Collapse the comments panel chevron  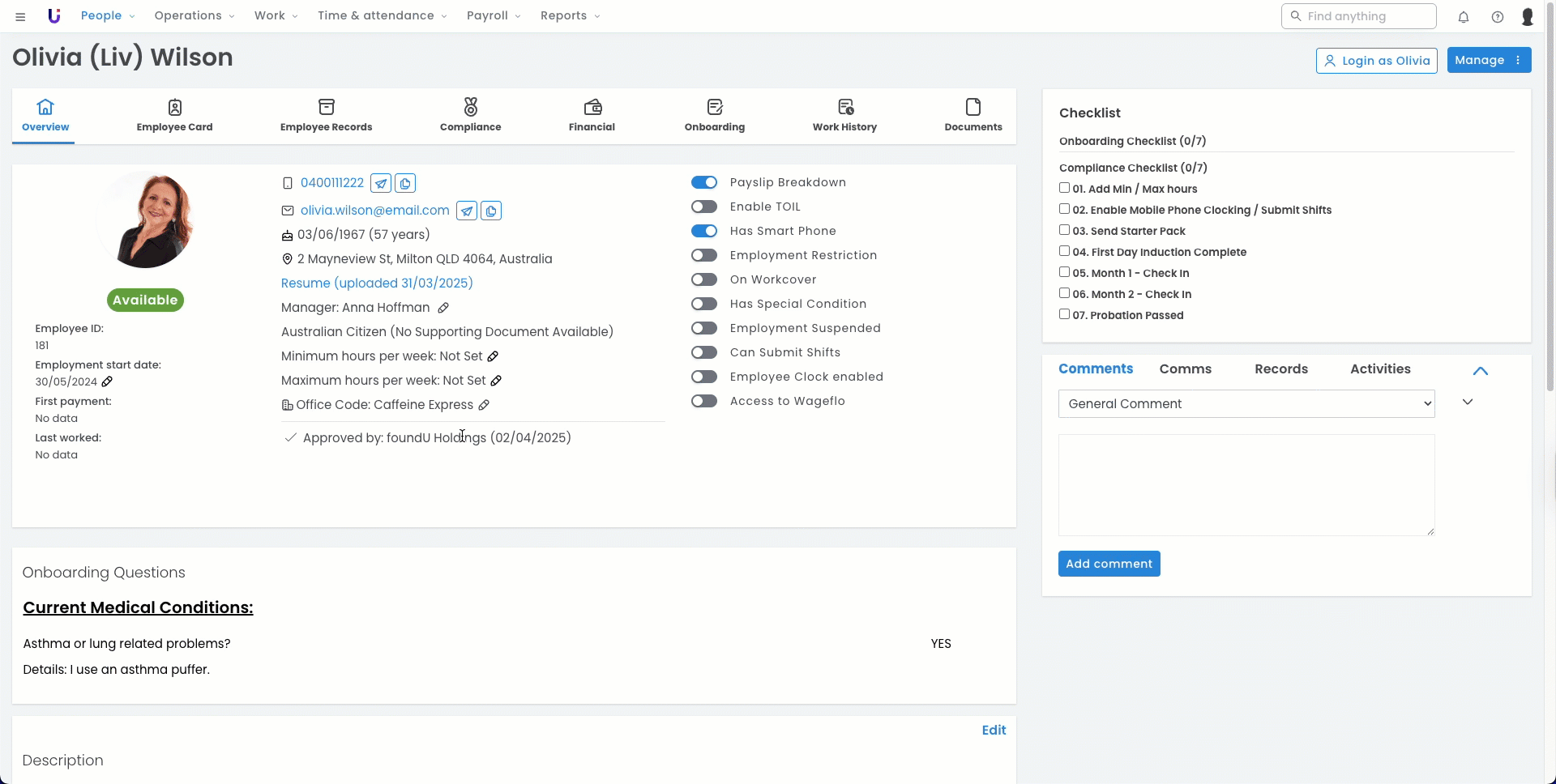pyautogui.click(x=1481, y=371)
